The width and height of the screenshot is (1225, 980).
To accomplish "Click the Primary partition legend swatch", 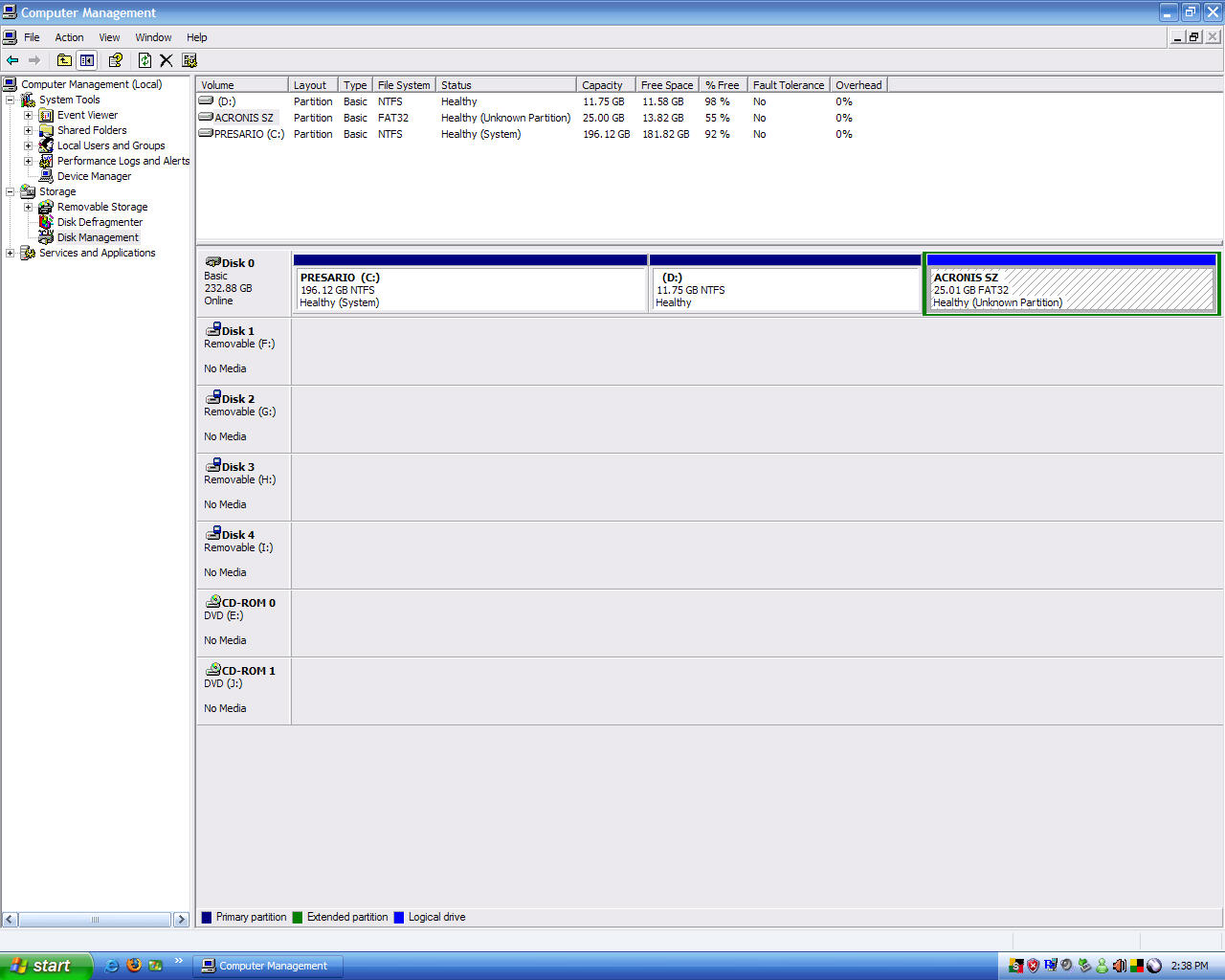I will (x=207, y=917).
